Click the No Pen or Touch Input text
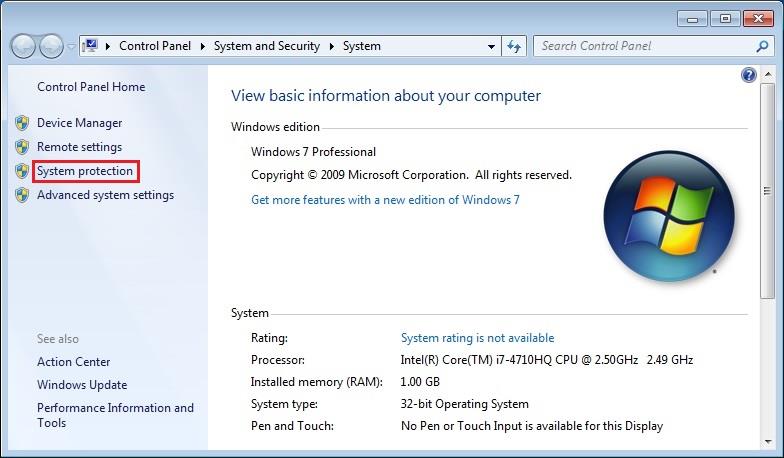This screenshot has height=458, width=784. [532, 426]
